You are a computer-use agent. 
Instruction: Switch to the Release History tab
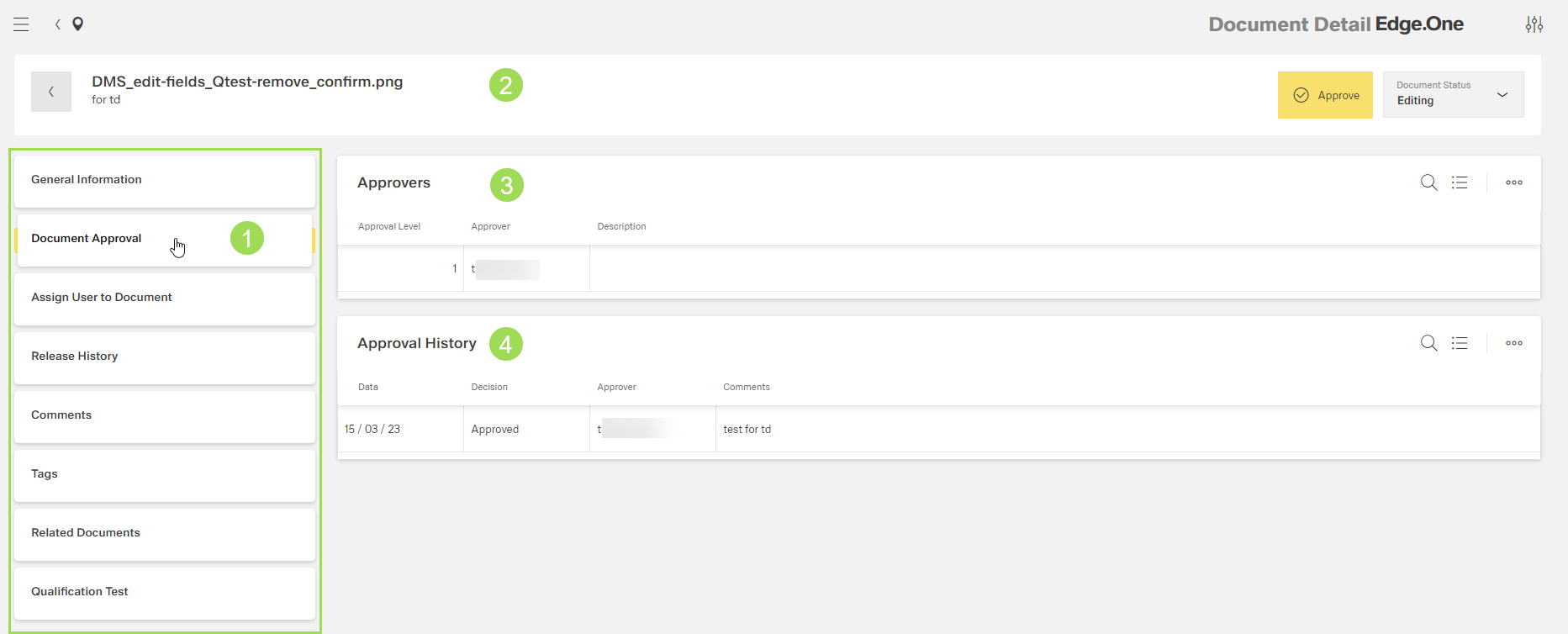[165, 357]
